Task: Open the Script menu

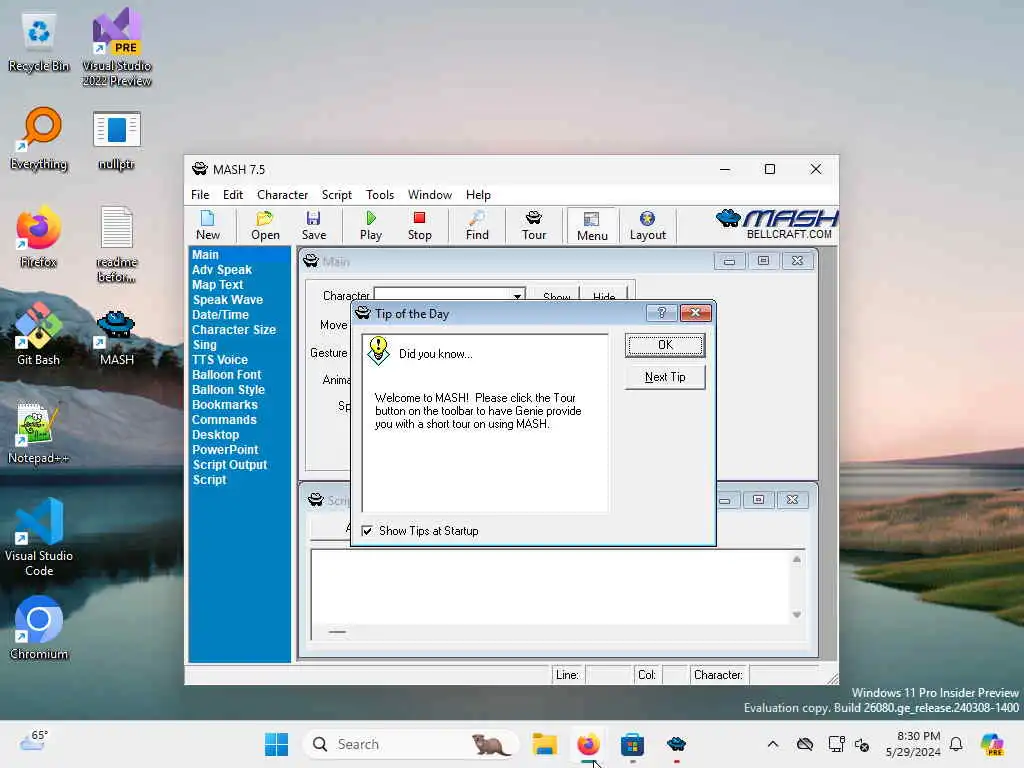Action: (336, 195)
